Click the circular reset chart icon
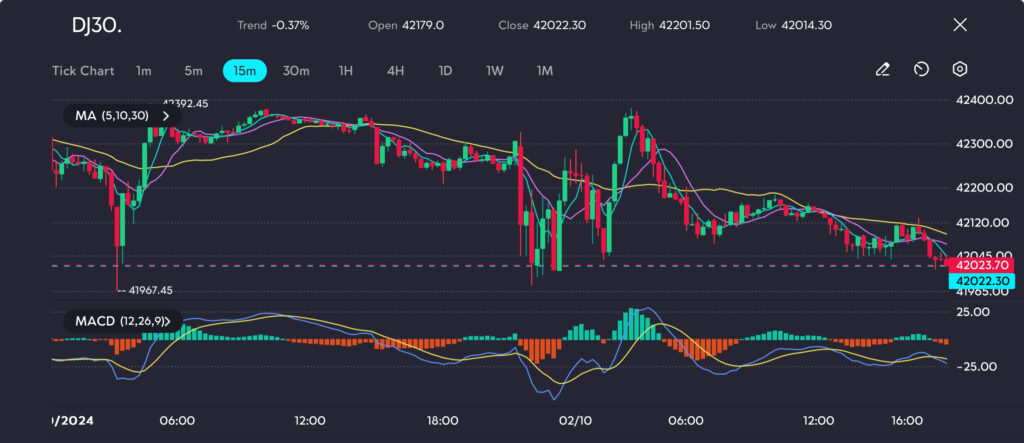The width and height of the screenshot is (1024, 443). tap(921, 69)
